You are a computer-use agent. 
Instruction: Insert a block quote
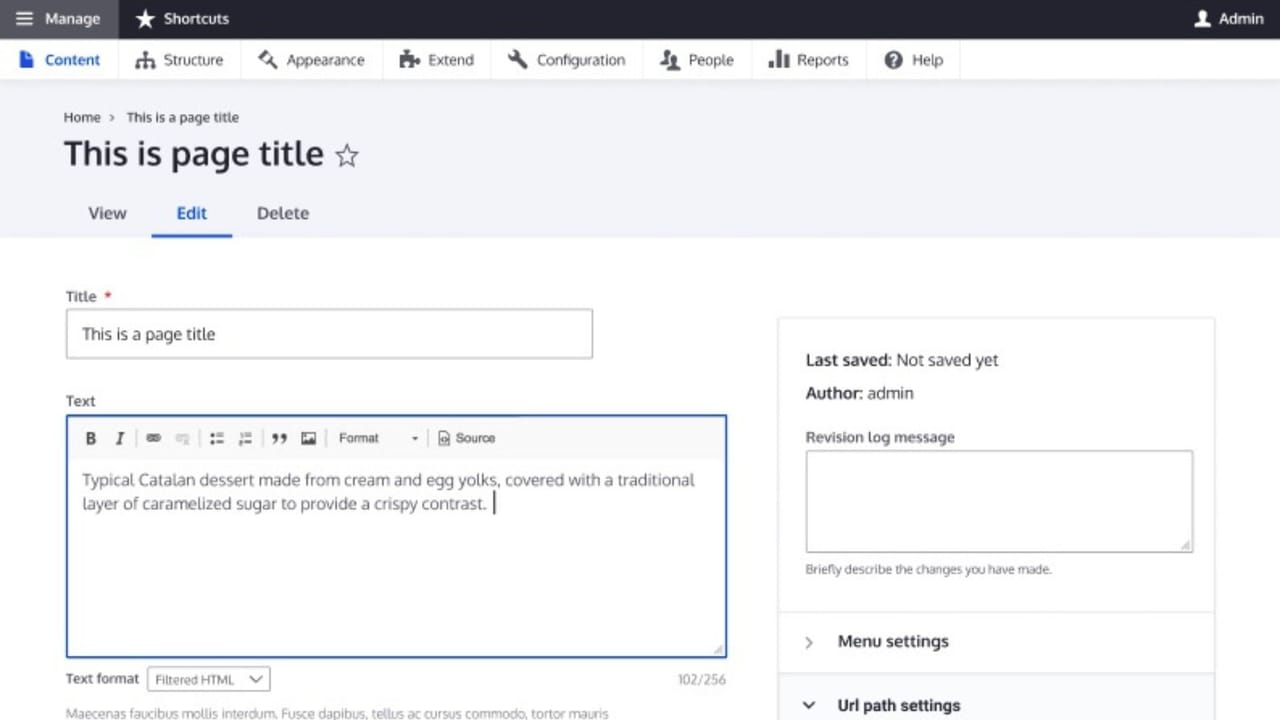(279, 438)
